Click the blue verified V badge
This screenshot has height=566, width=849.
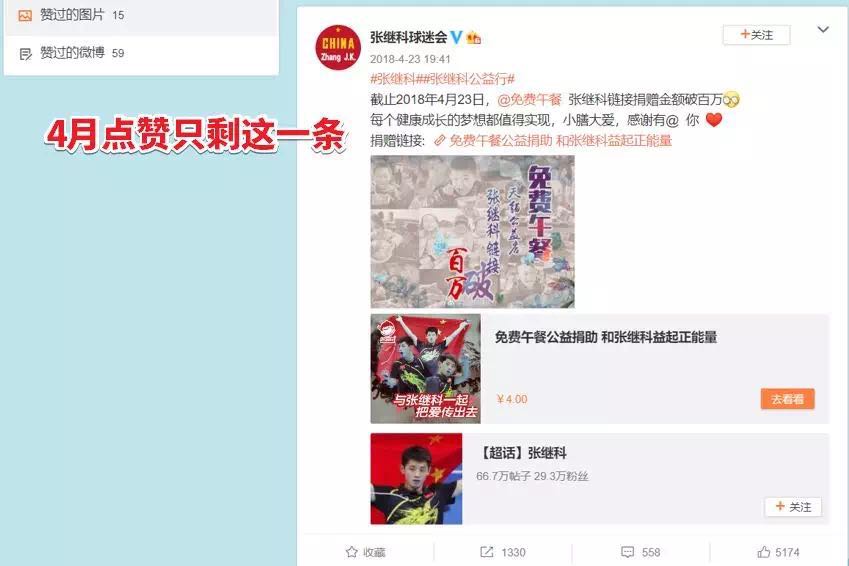click(x=456, y=37)
